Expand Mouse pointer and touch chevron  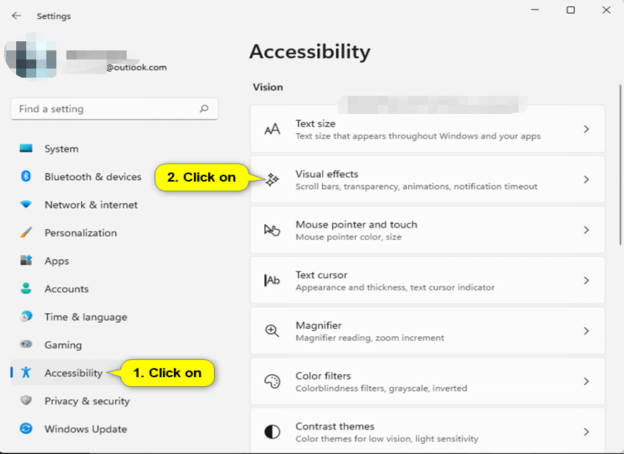(x=586, y=230)
